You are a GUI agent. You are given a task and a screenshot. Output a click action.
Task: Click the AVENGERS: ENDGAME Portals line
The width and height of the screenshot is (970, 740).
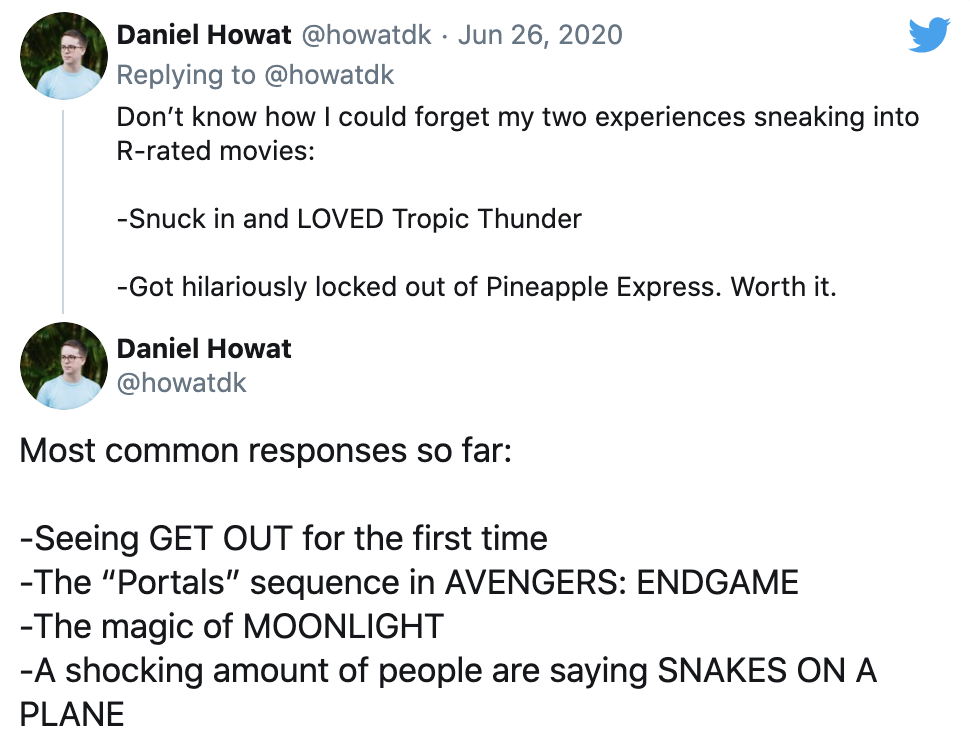[x=409, y=583]
